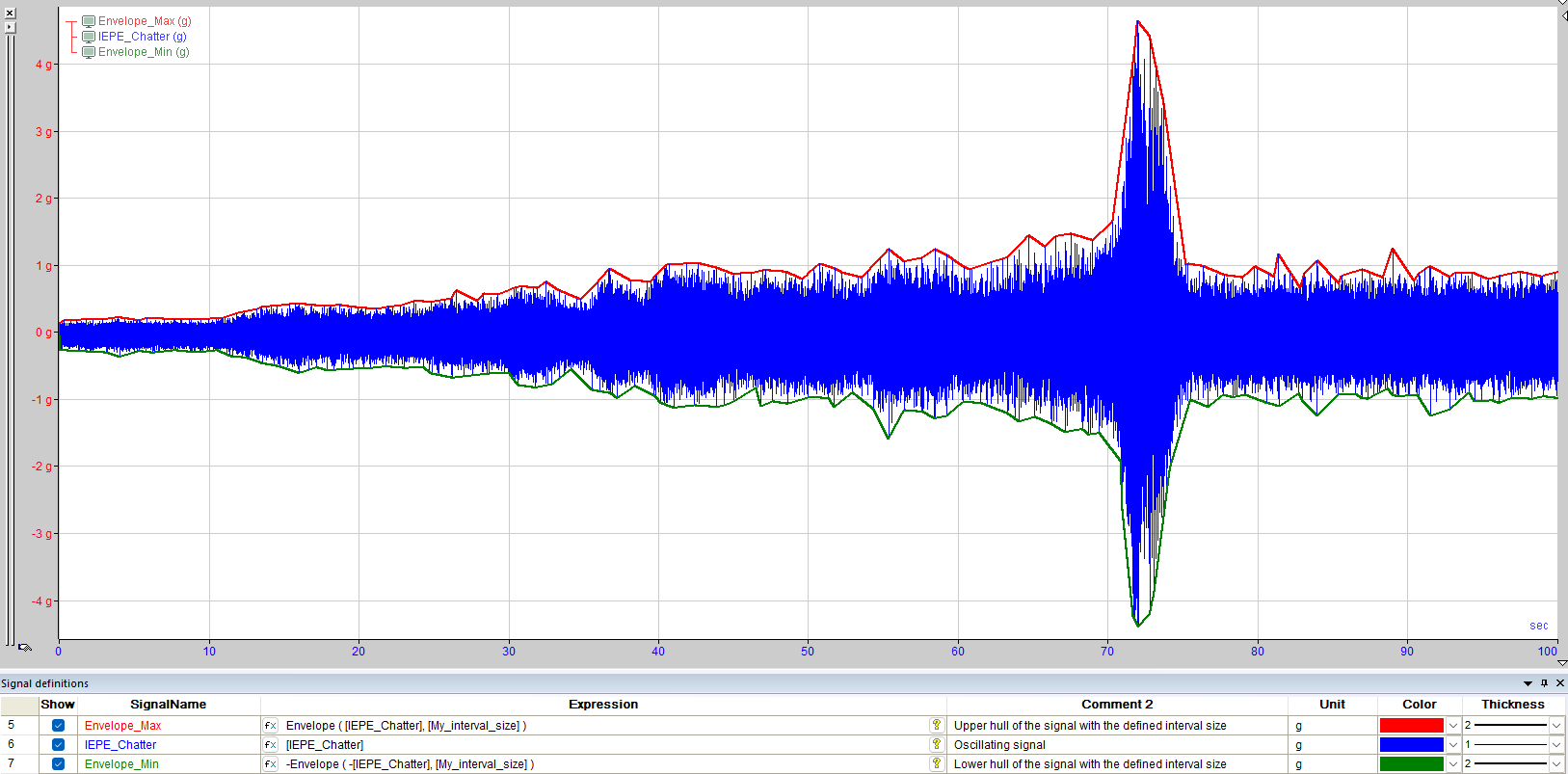Viewport: 1568px width, 774px height.
Task: Click the -Envelope expression field for Envelope_Min
Action: pos(603,764)
